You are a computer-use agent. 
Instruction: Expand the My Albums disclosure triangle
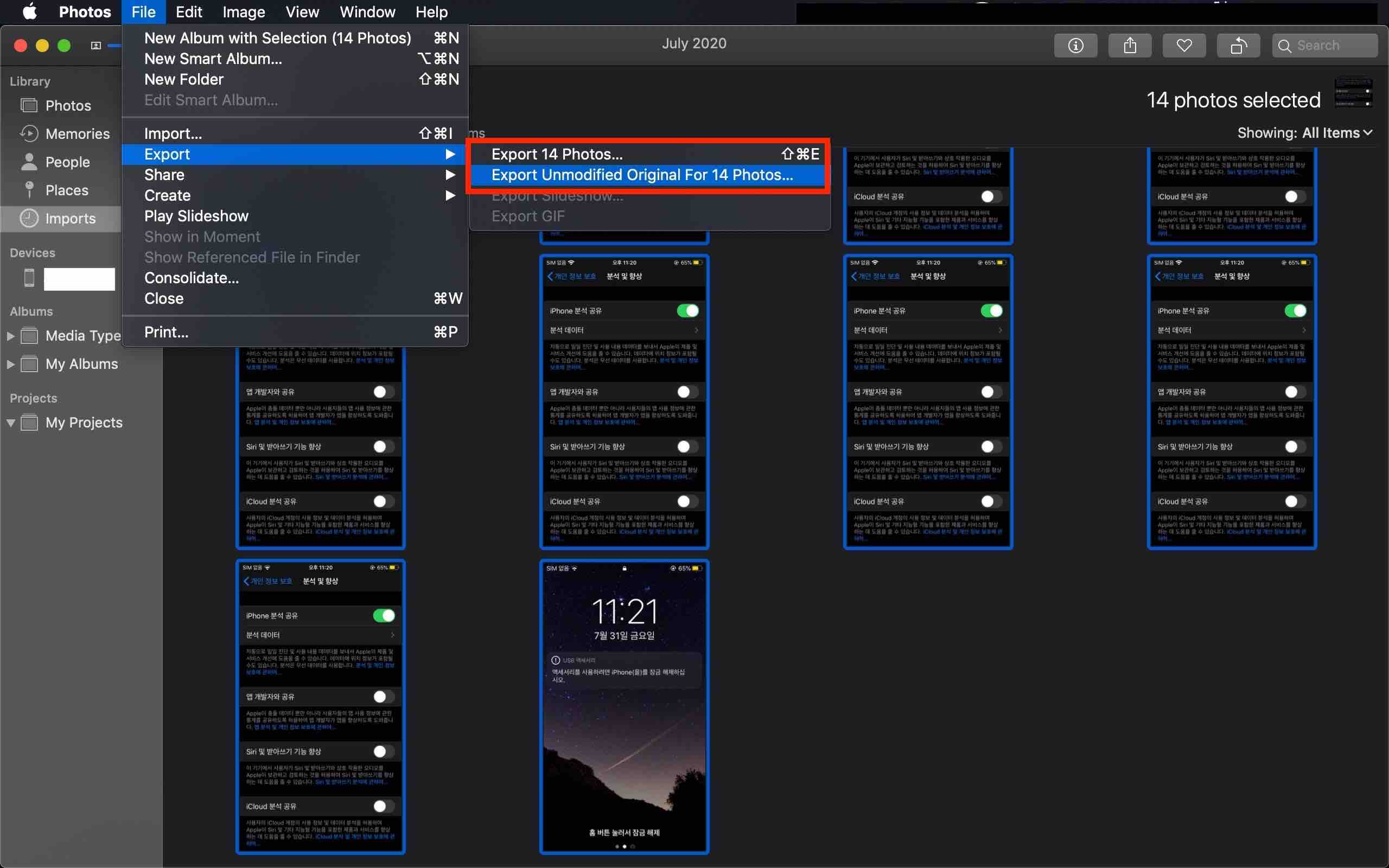pos(10,364)
